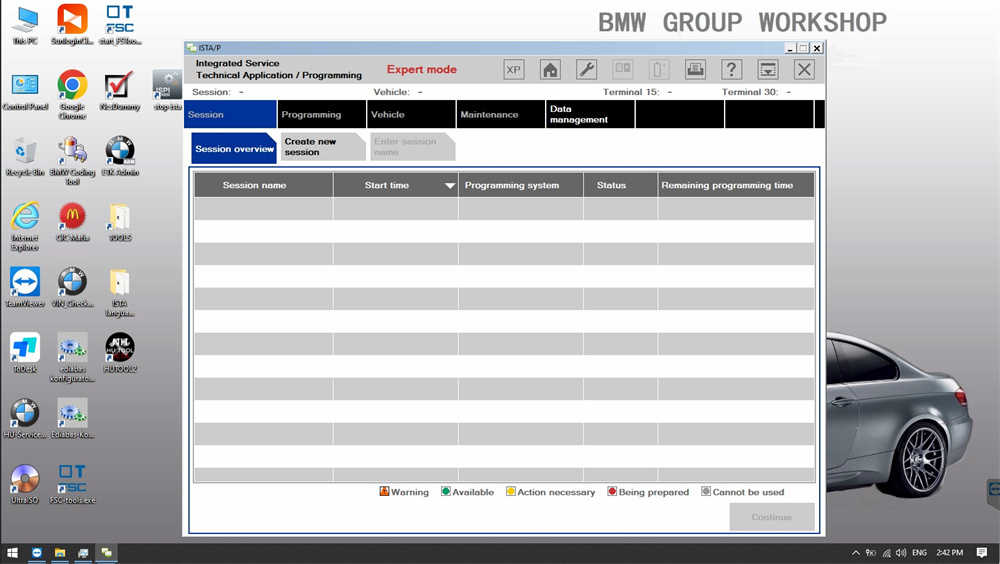Open the Windows Start menu

(13, 553)
